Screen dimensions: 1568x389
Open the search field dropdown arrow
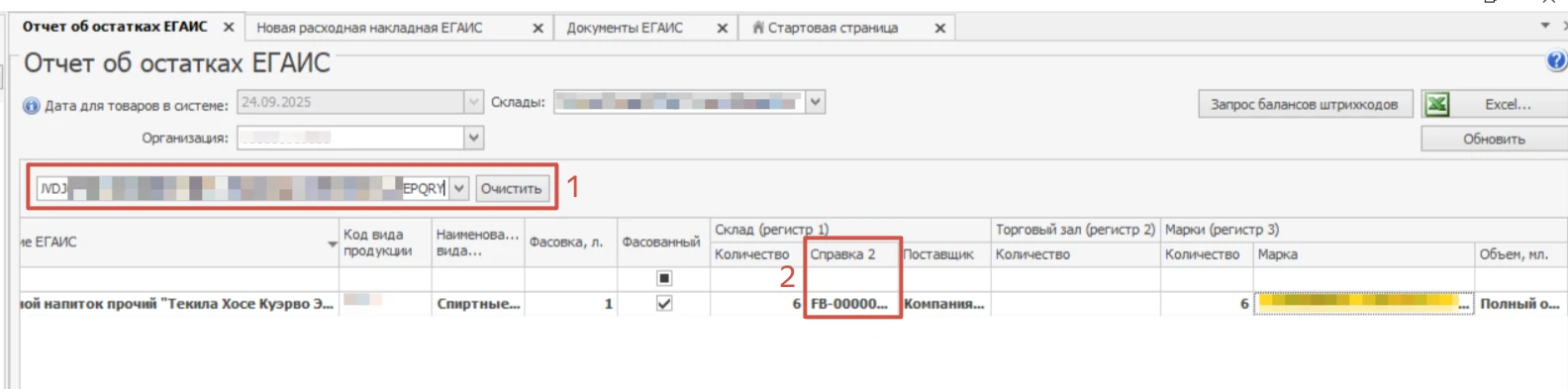459,188
